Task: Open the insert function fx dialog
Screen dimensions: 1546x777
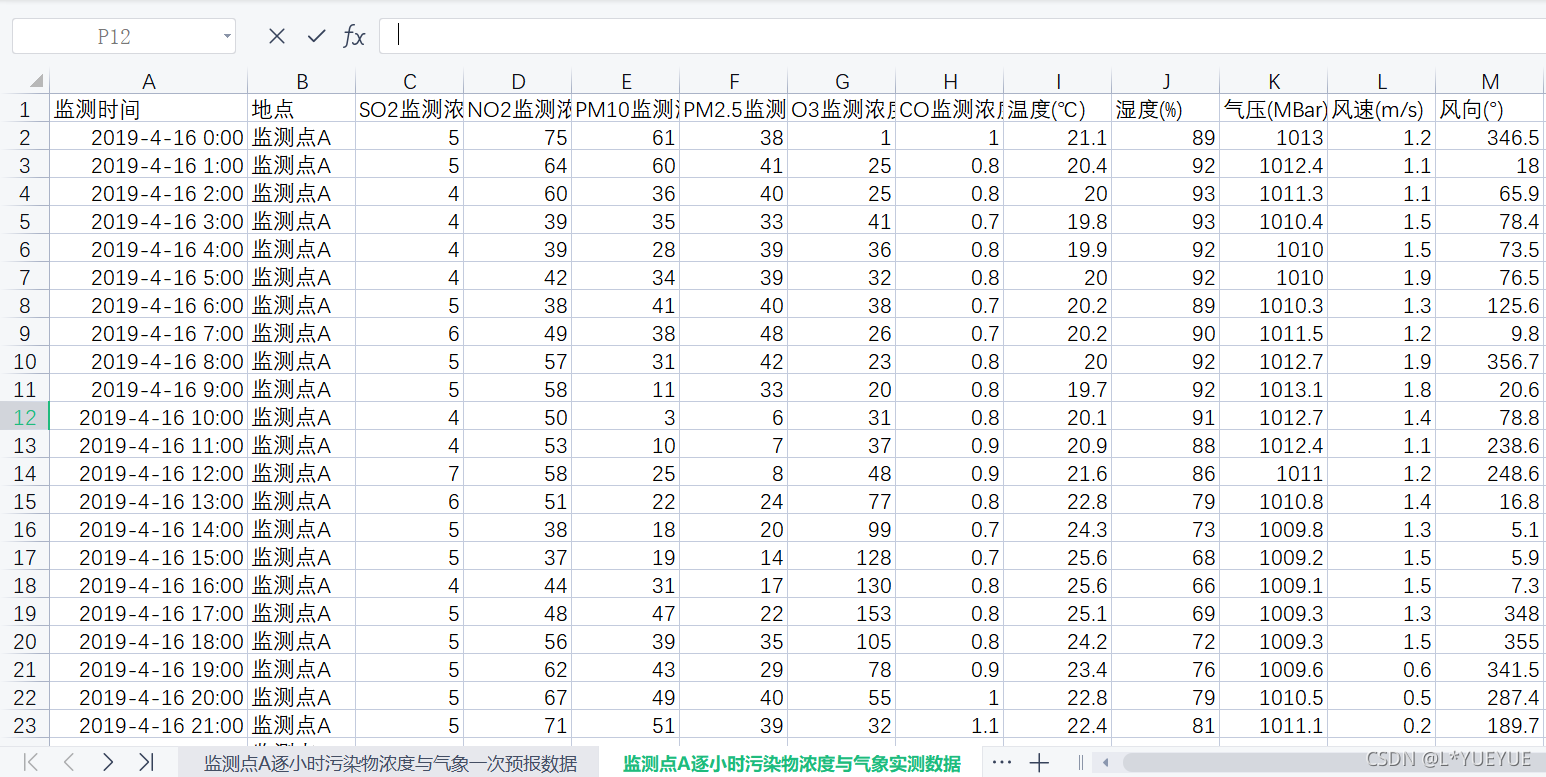Action: tap(354, 36)
